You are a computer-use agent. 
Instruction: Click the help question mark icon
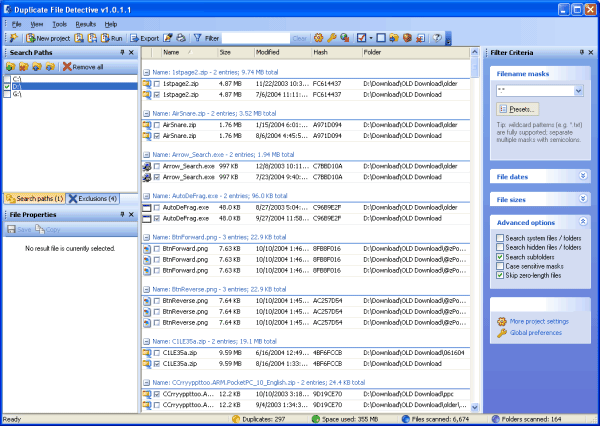tap(437, 37)
